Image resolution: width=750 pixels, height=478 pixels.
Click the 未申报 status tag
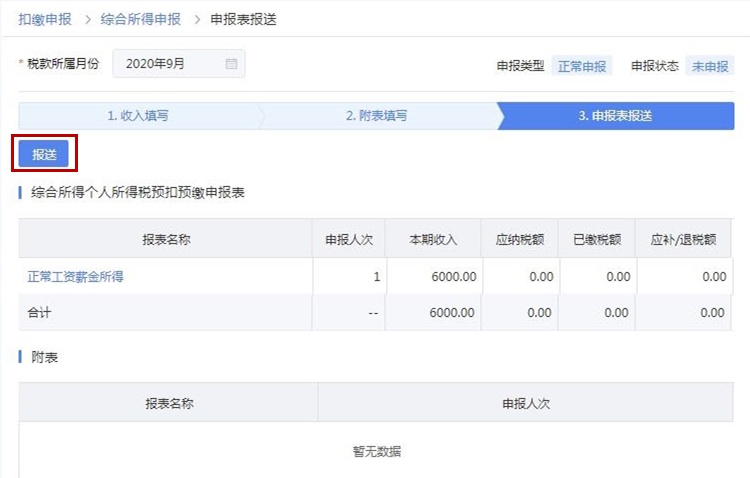tap(710, 66)
